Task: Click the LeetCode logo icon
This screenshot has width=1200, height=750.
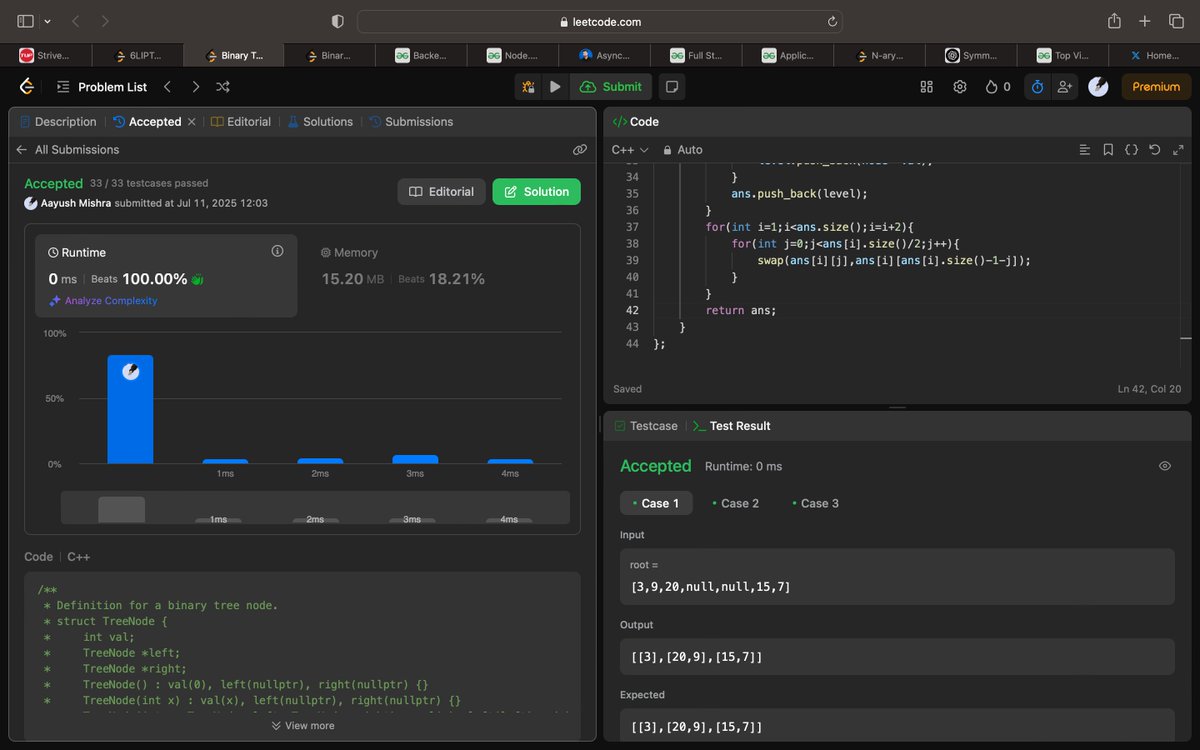Action: [x=27, y=87]
